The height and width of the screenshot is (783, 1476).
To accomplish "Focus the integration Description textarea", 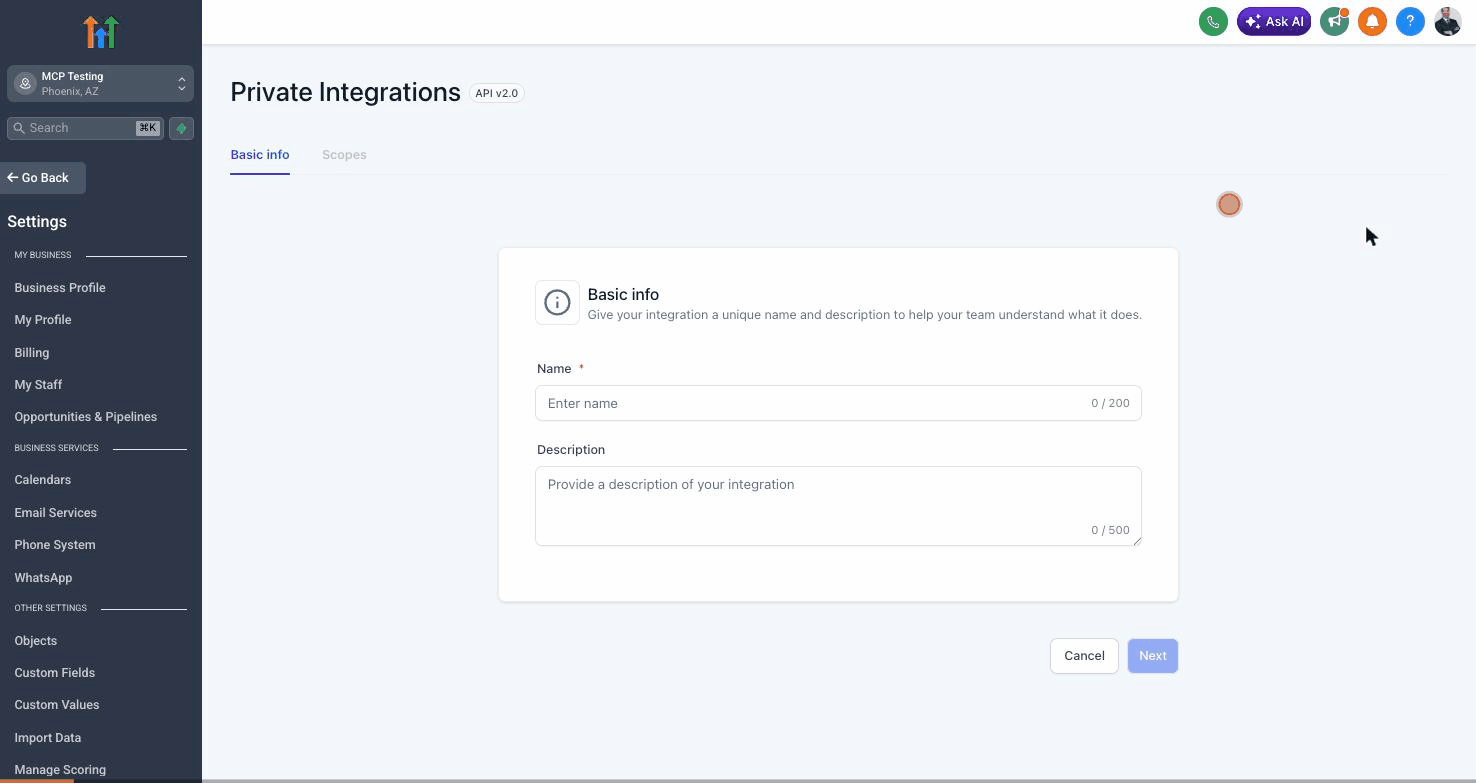I will tap(838, 506).
